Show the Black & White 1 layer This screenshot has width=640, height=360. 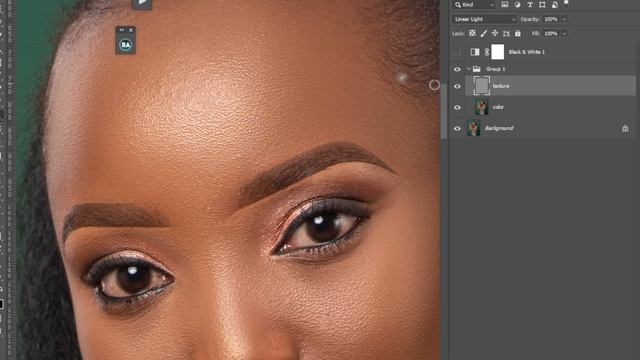click(457, 52)
